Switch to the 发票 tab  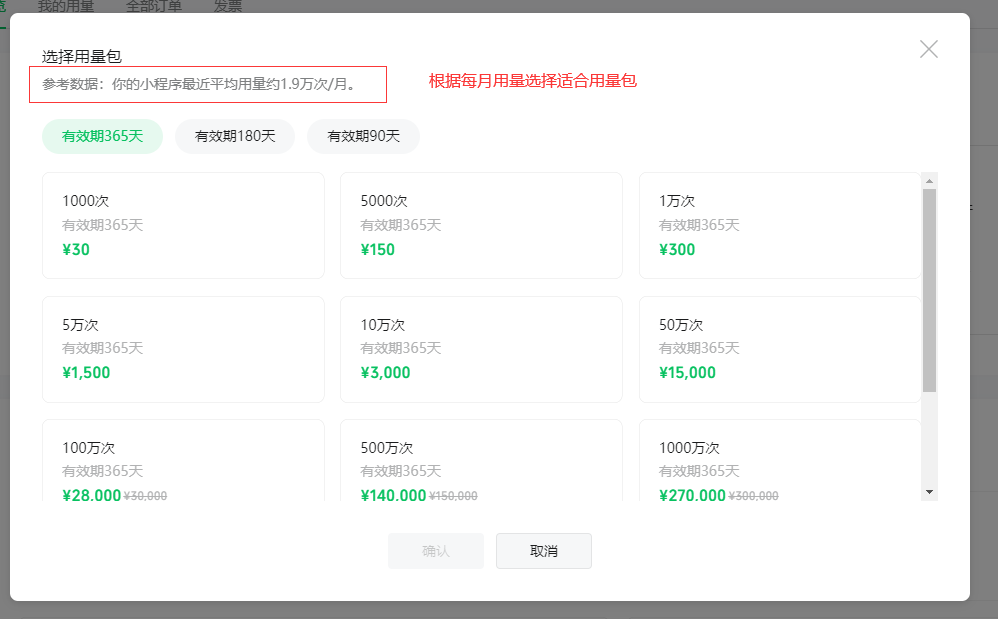228,7
